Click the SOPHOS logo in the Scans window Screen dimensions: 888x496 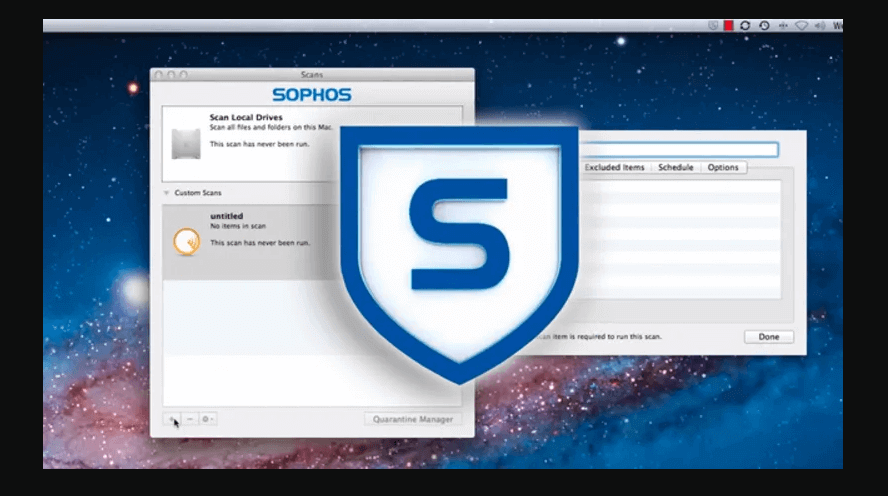[x=312, y=95]
